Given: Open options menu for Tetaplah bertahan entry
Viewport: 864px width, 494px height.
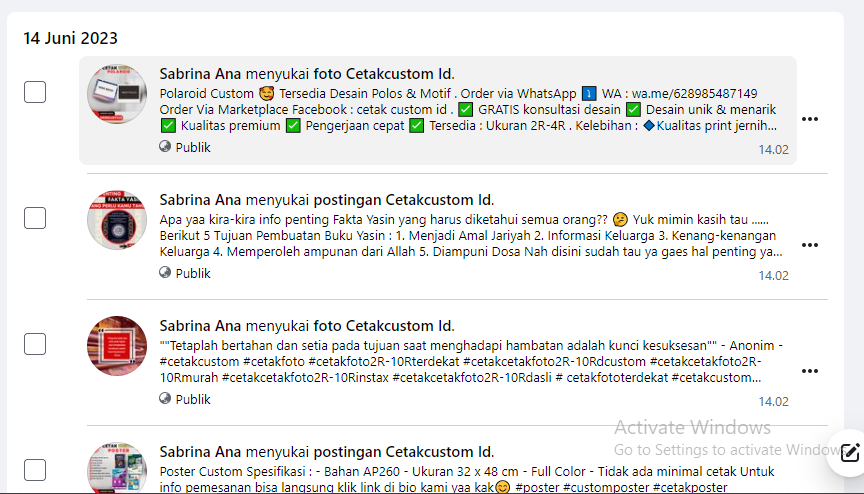Looking at the screenshot, I should click(809, 371).
